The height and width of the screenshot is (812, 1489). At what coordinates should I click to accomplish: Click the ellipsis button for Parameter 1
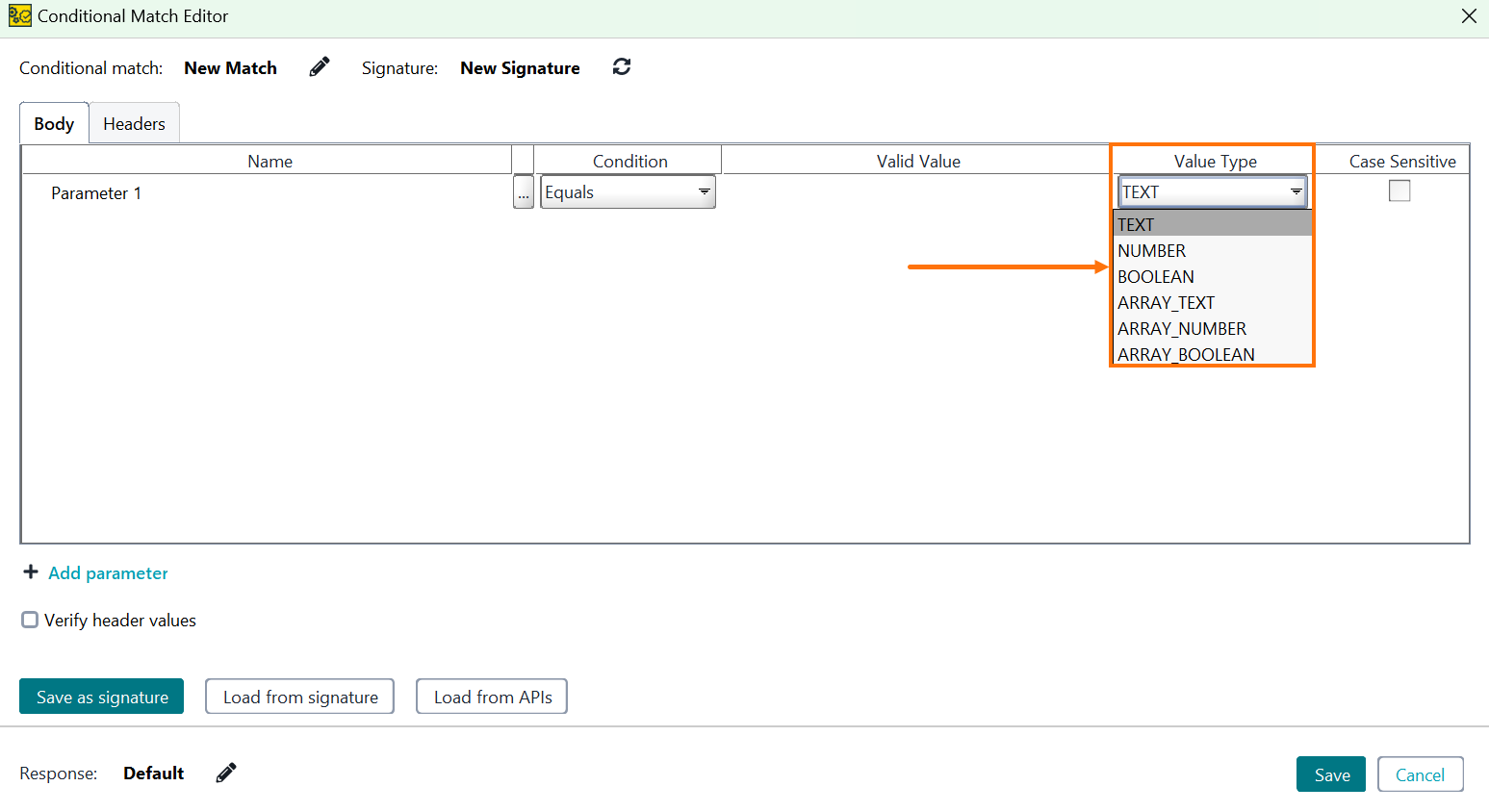pyautogui.click(x=523, y=191)
